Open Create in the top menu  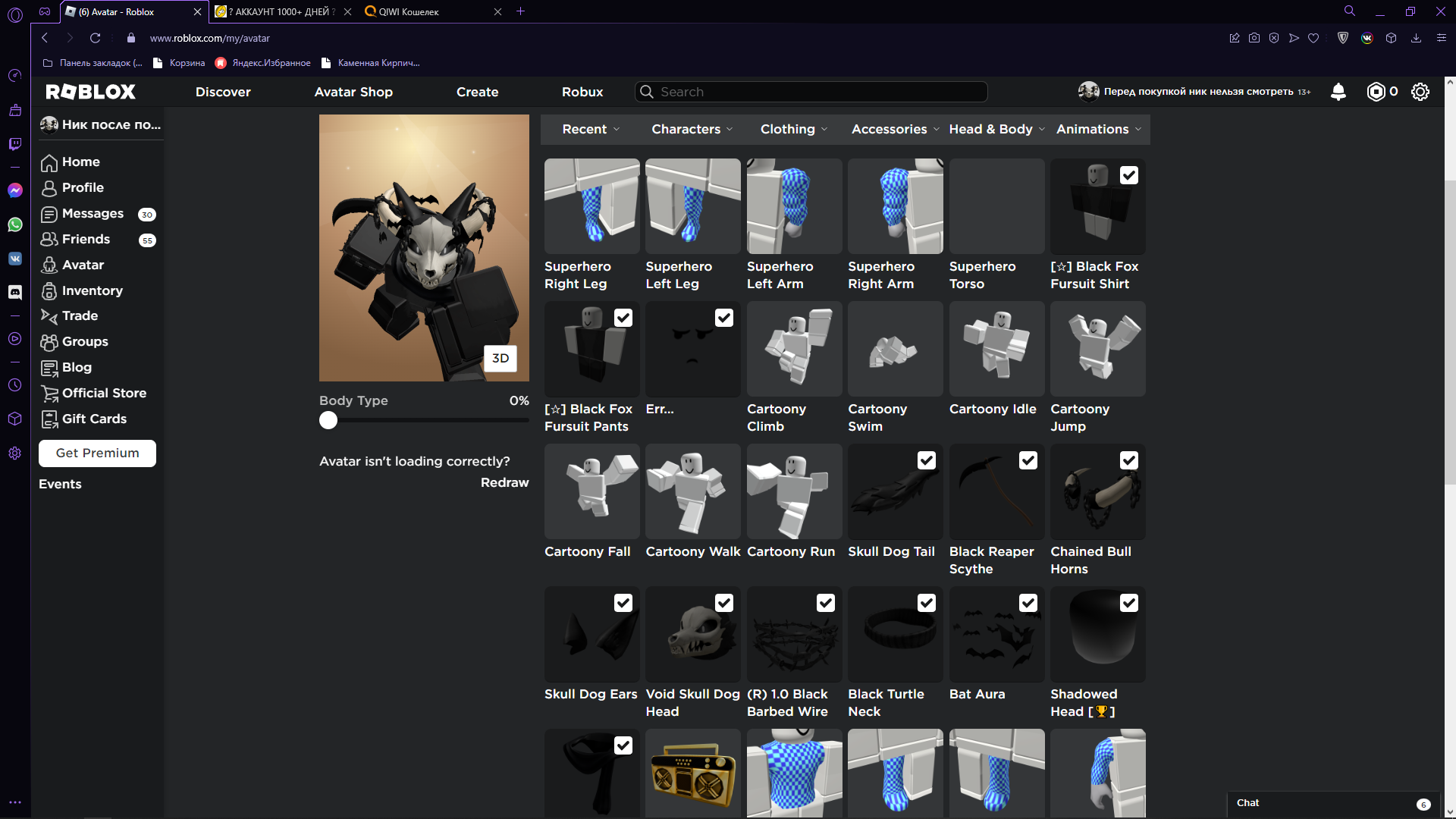point(478,92)
